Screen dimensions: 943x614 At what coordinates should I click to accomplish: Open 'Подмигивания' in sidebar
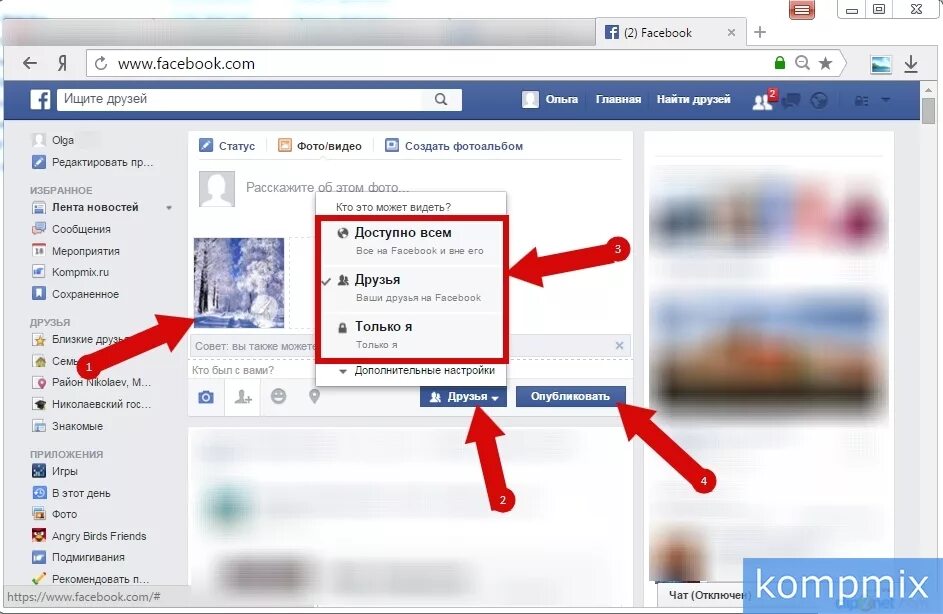[78, 557]
